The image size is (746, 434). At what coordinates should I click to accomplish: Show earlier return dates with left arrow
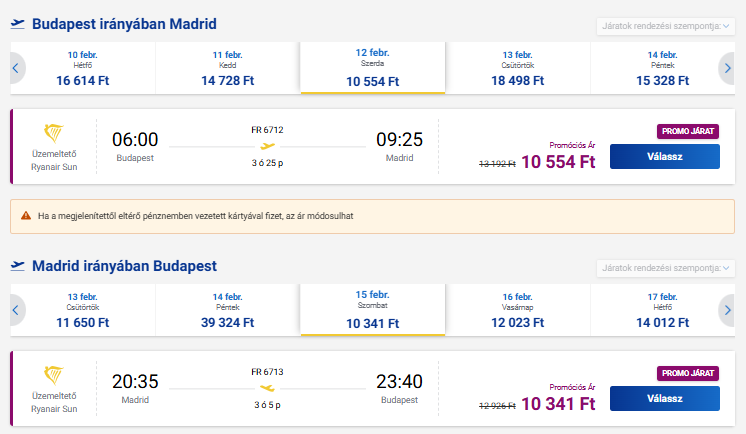point(17,310)
